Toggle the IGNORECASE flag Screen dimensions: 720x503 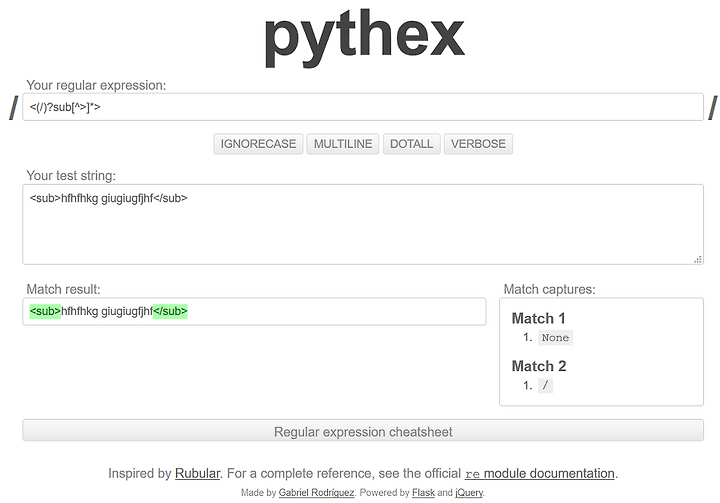coord(258,144)
